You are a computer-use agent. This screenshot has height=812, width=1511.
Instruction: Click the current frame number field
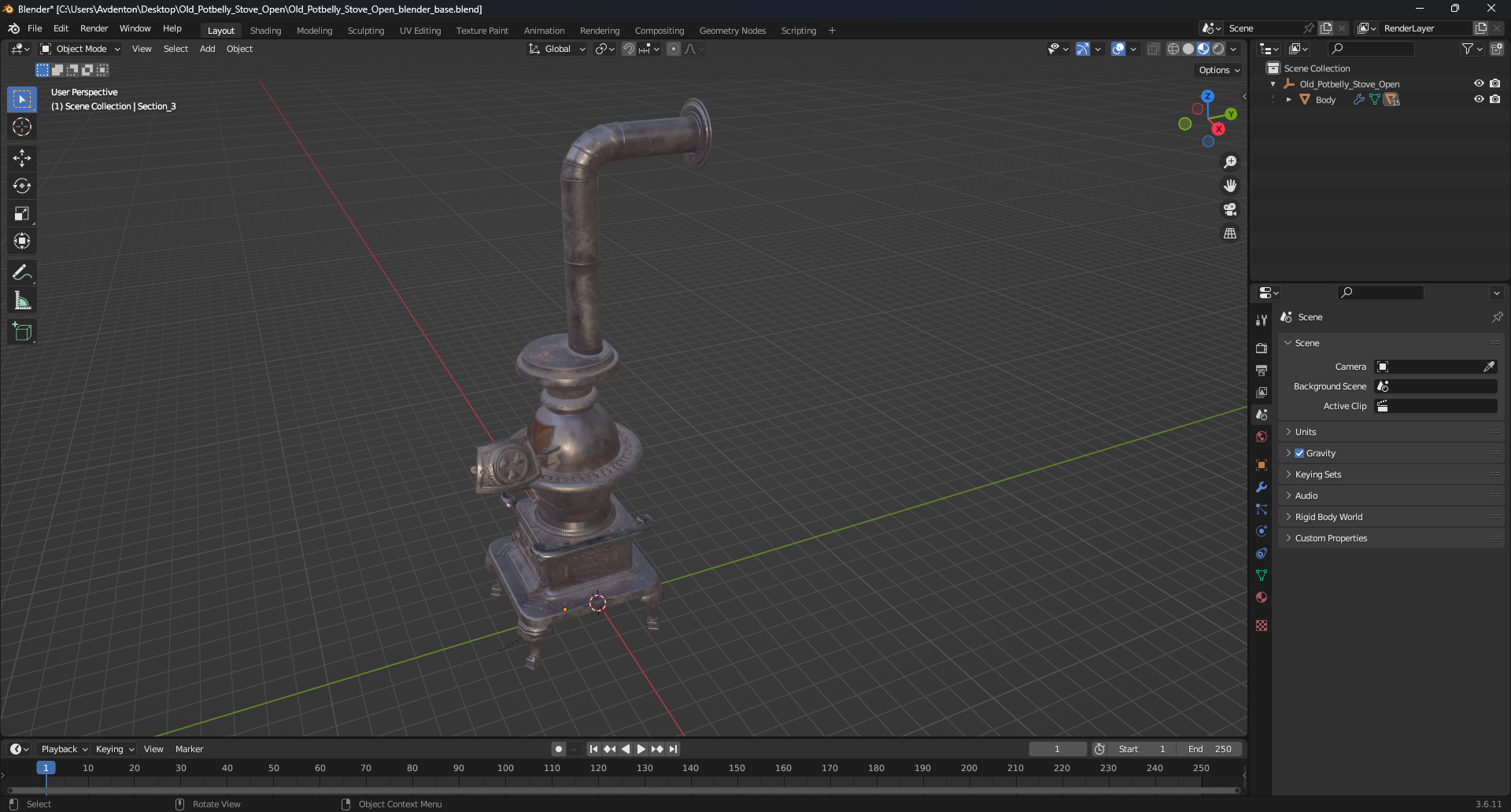tap(1058, 749)
